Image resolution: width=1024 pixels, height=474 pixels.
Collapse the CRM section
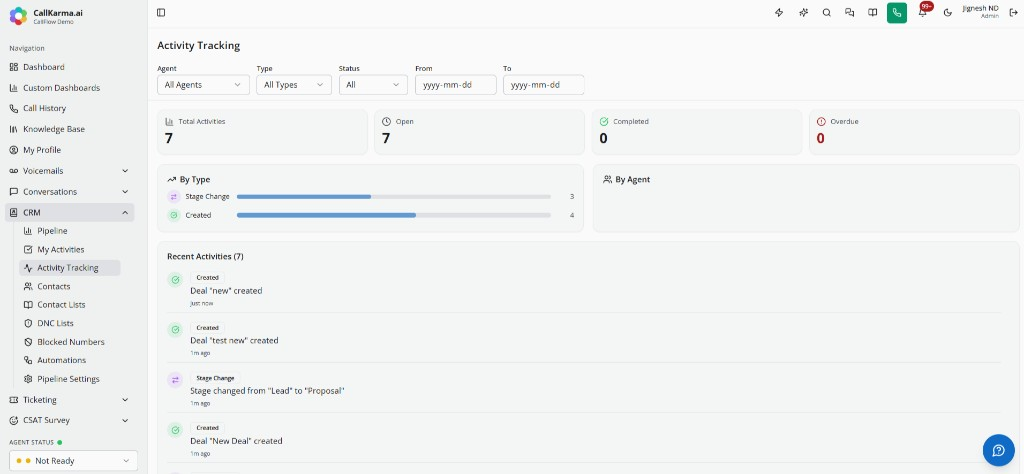[70, 212]
